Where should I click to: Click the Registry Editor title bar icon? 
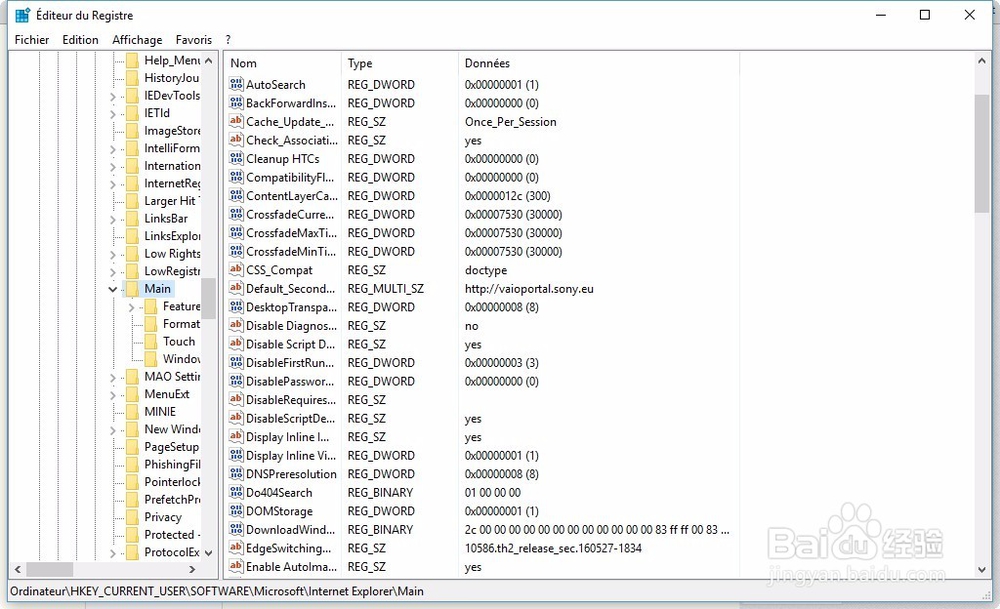point(22,15)
